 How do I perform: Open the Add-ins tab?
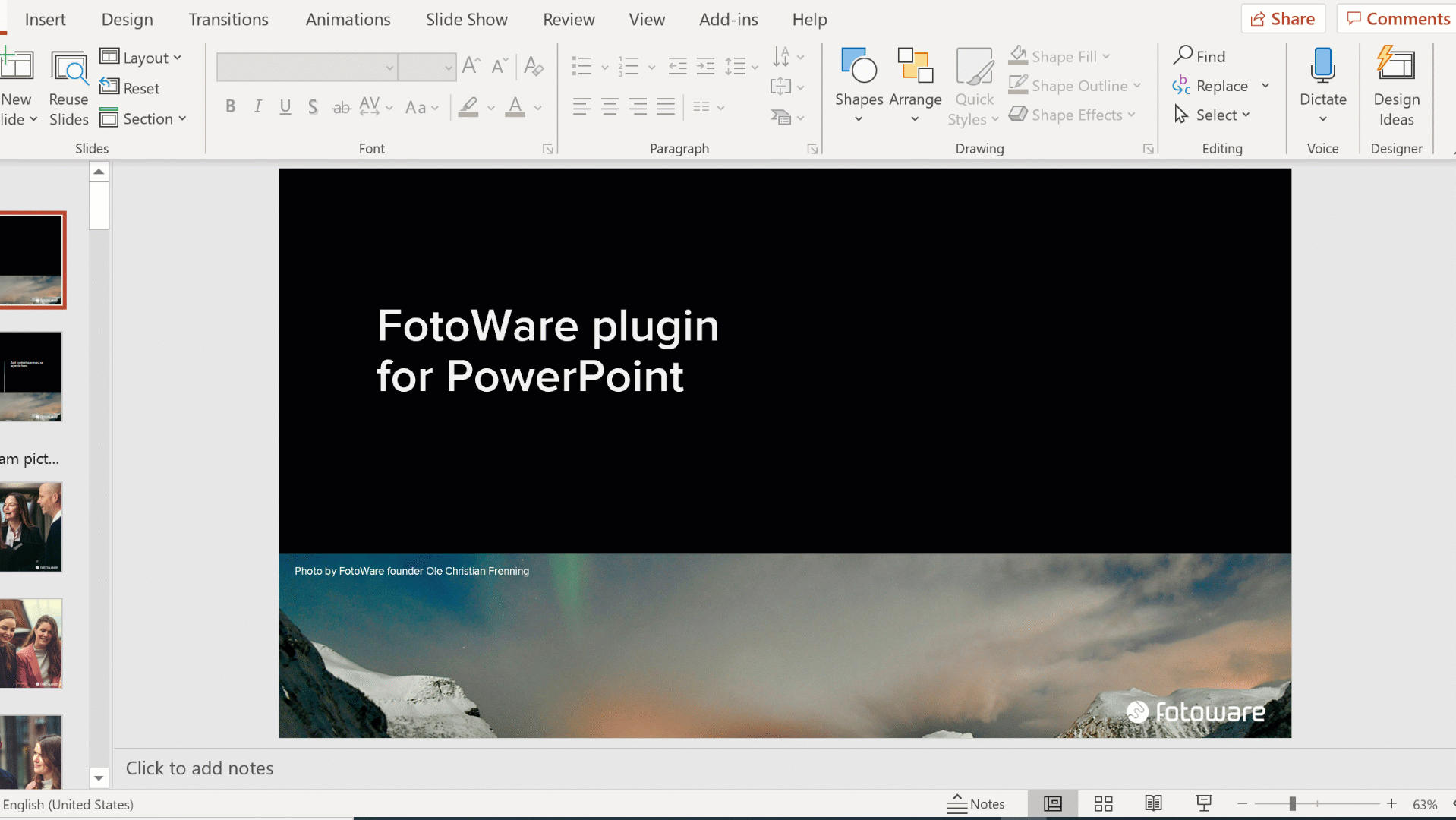pyautogui.click(x=728, y=20)
